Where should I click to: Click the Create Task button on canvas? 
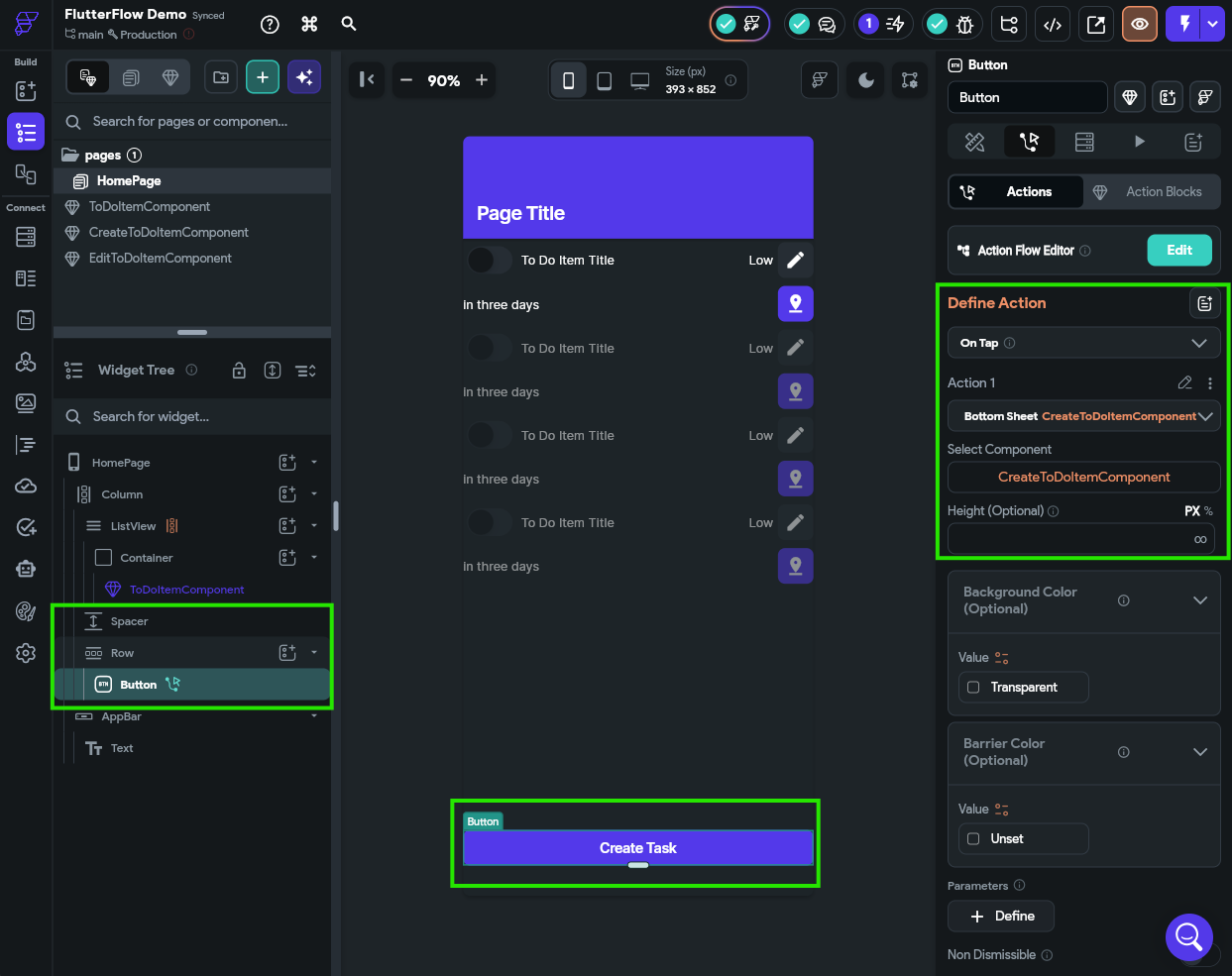pos(638,848)
